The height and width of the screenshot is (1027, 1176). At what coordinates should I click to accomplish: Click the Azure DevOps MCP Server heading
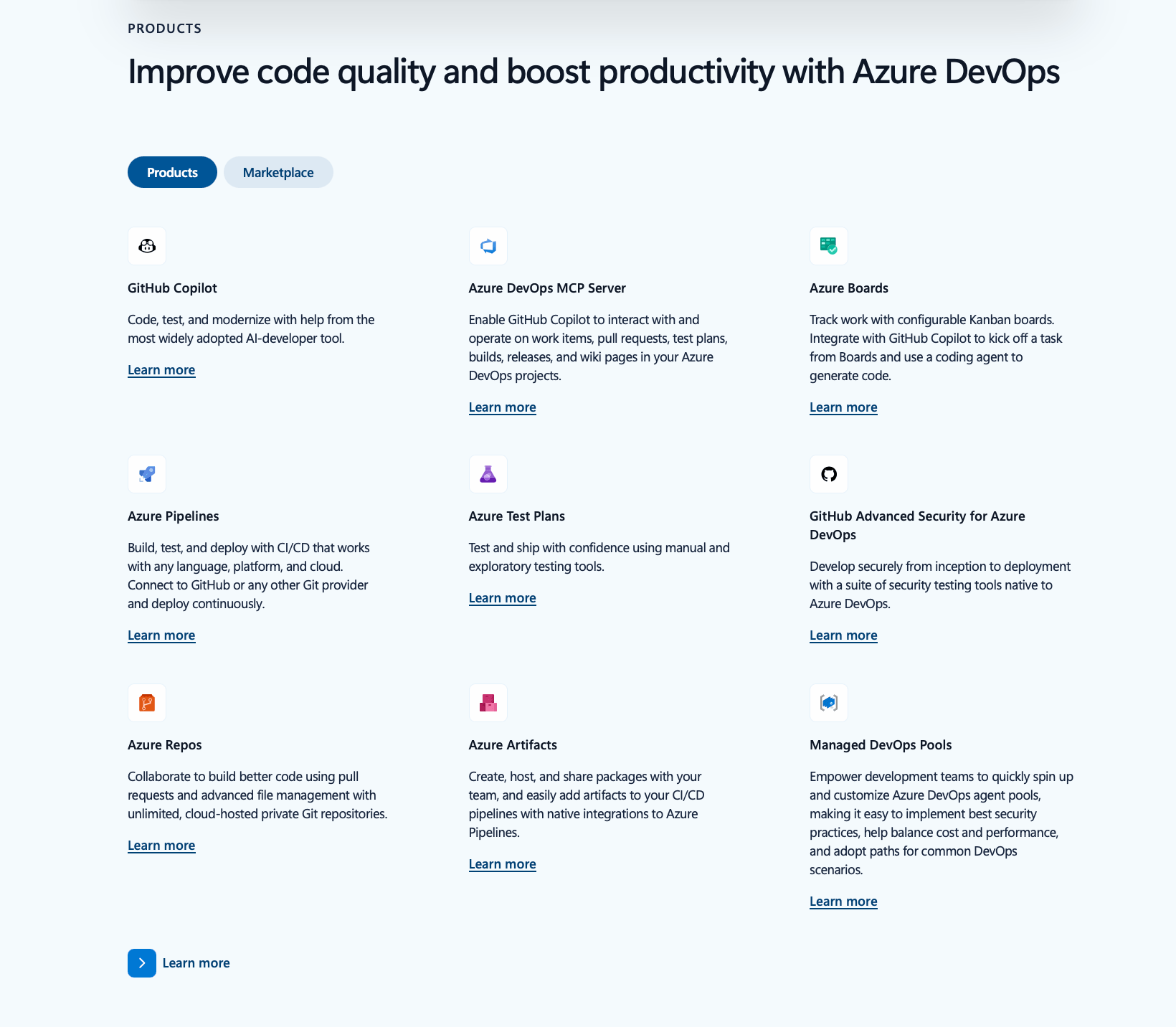tap(547, 288)
